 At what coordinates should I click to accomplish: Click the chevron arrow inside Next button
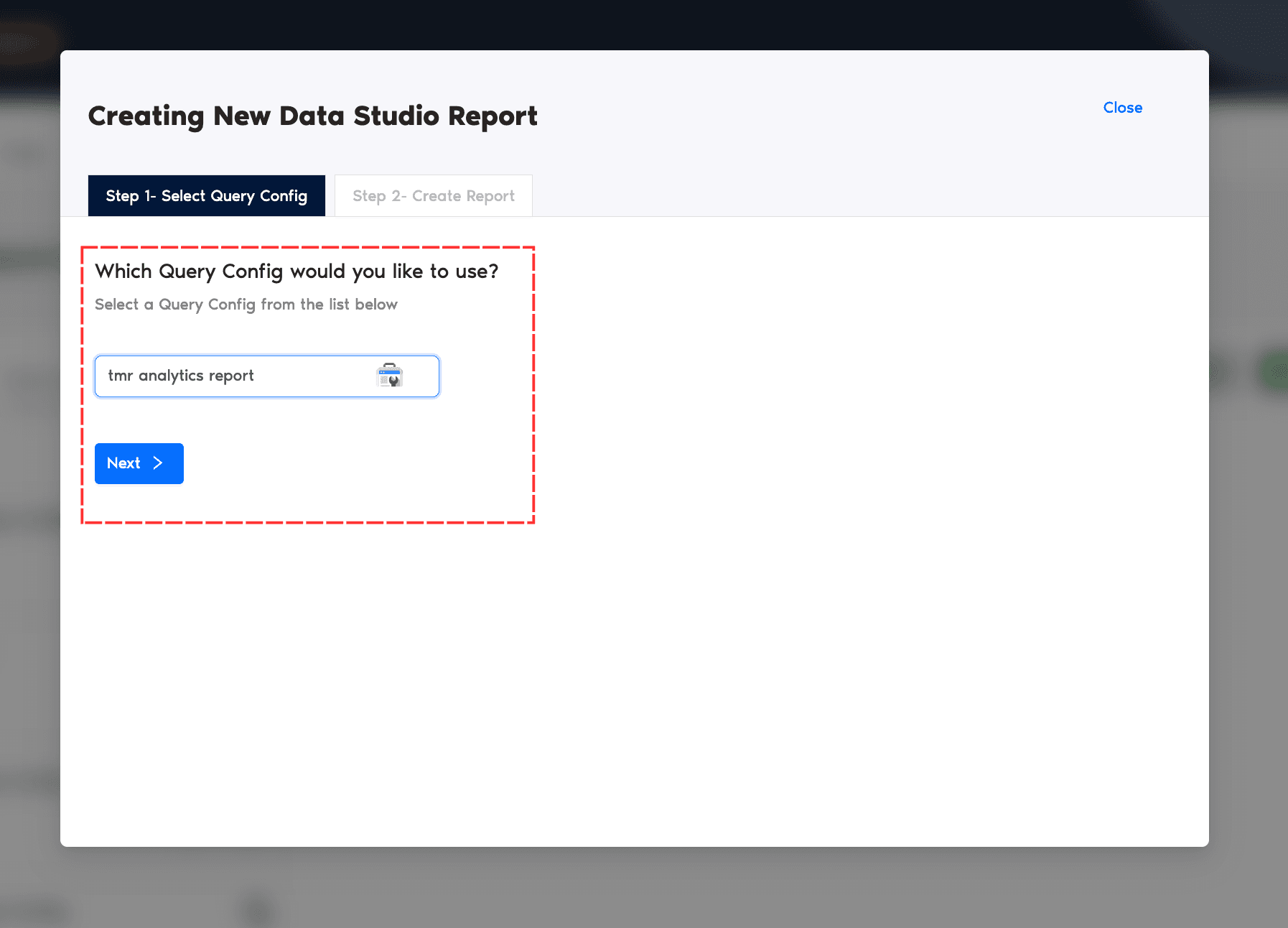[158, 463]
